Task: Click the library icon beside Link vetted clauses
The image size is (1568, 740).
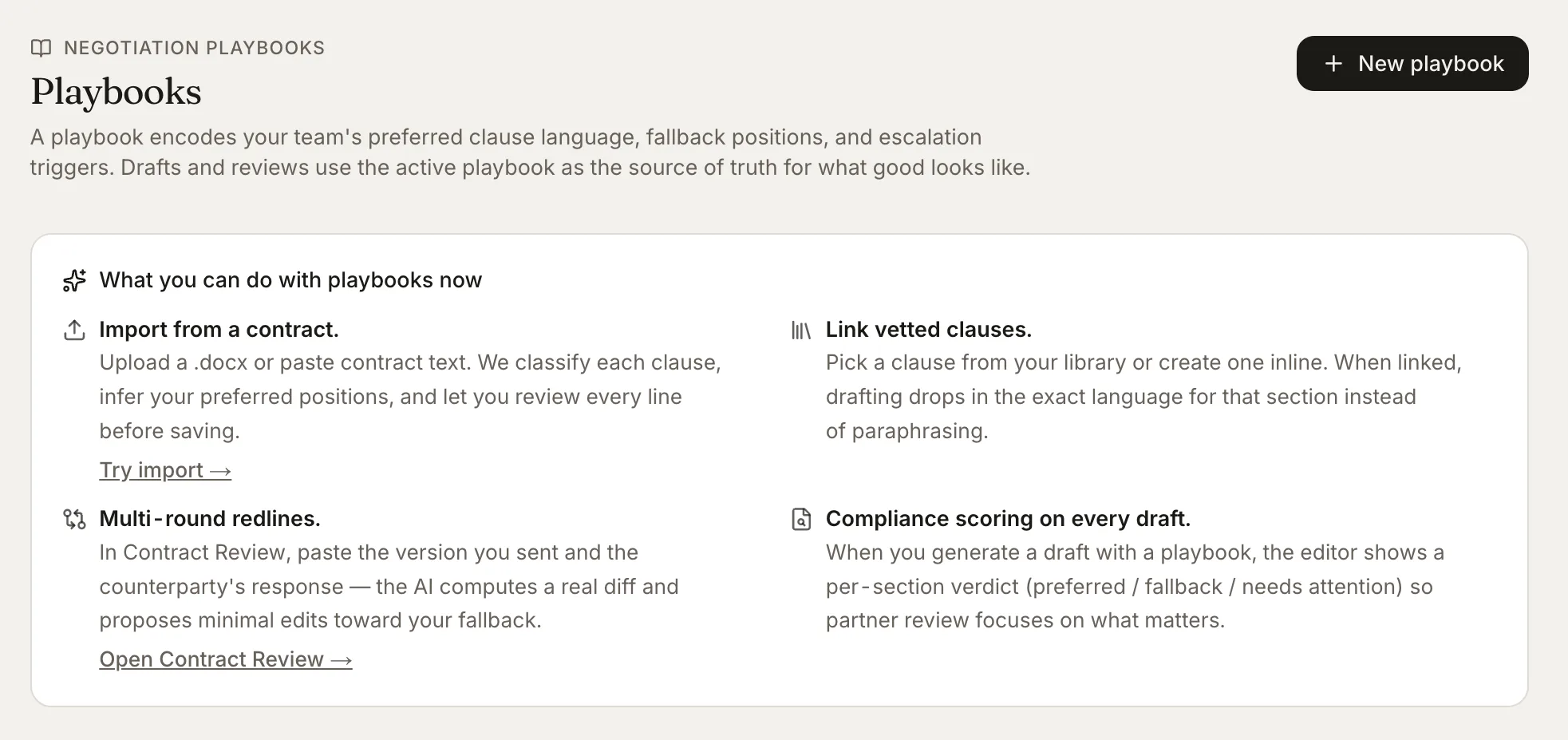Action: [x=800, y=330]
